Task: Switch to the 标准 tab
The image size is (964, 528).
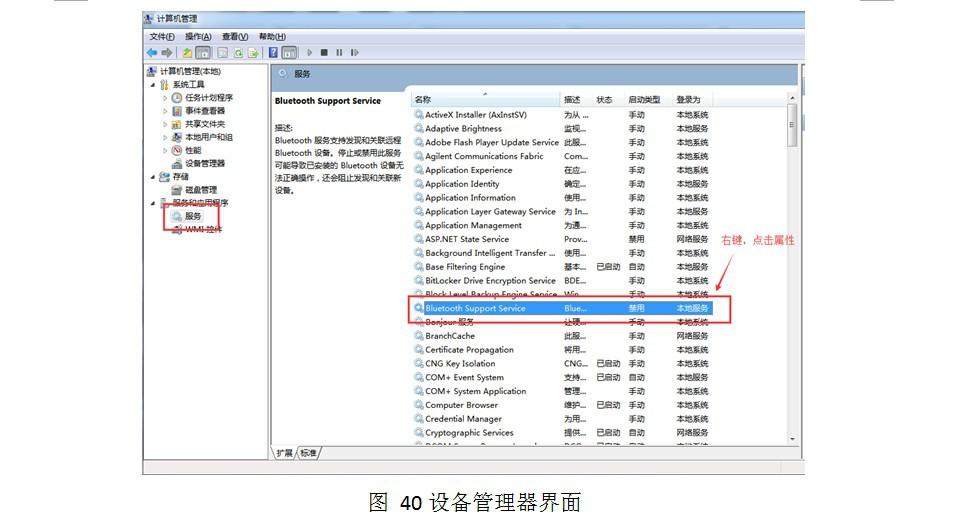Action: click(x=309, y=453)
